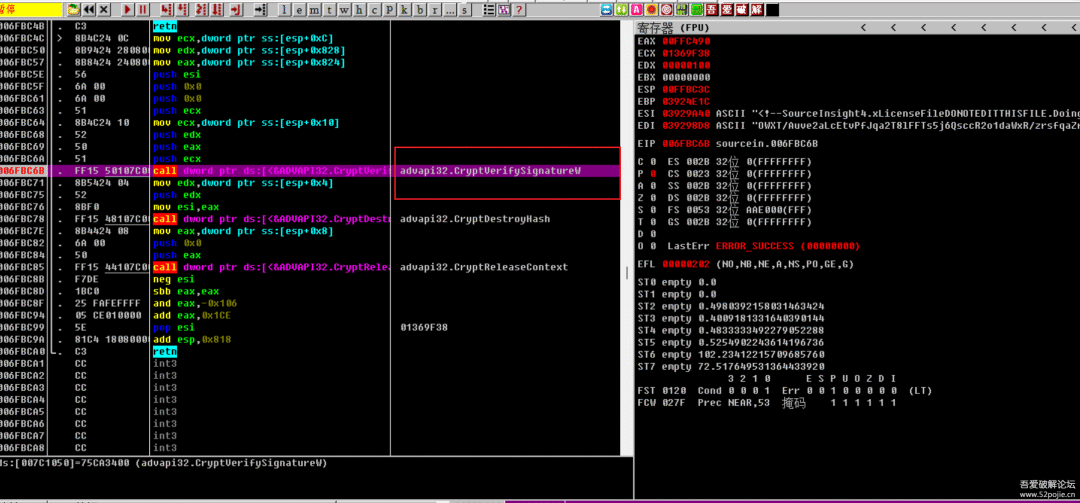Click the registers (FPU) panel header
1080x503 pixels.
[x=680, y=27]
